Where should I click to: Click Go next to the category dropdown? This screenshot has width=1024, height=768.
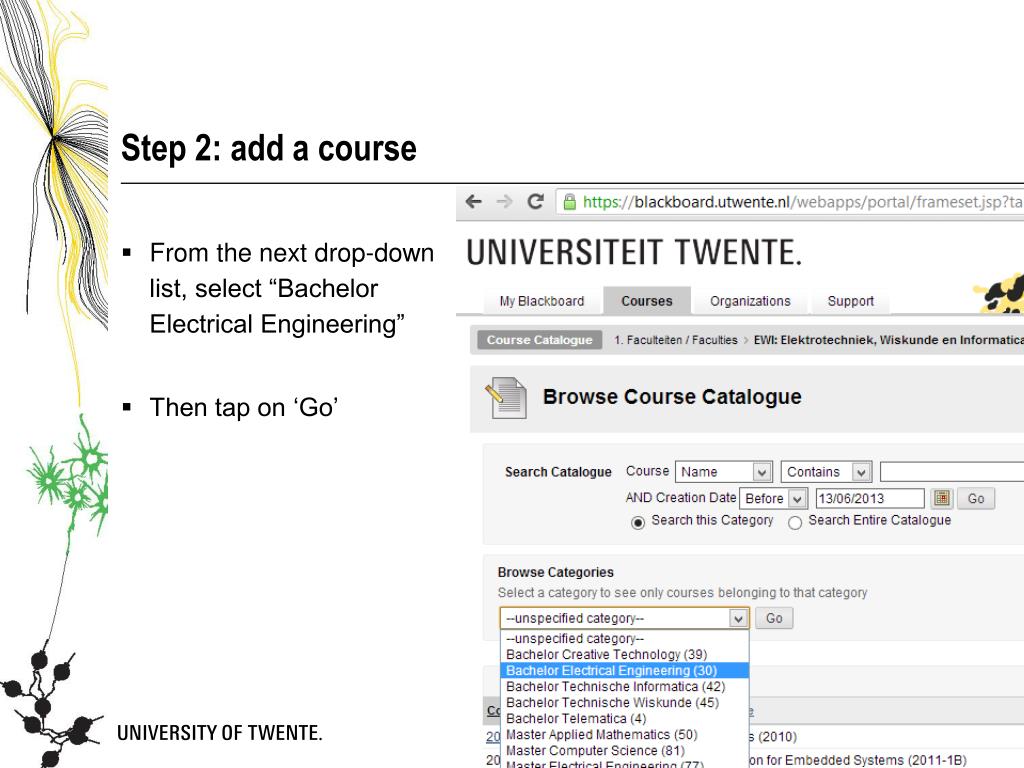[774, 618]
